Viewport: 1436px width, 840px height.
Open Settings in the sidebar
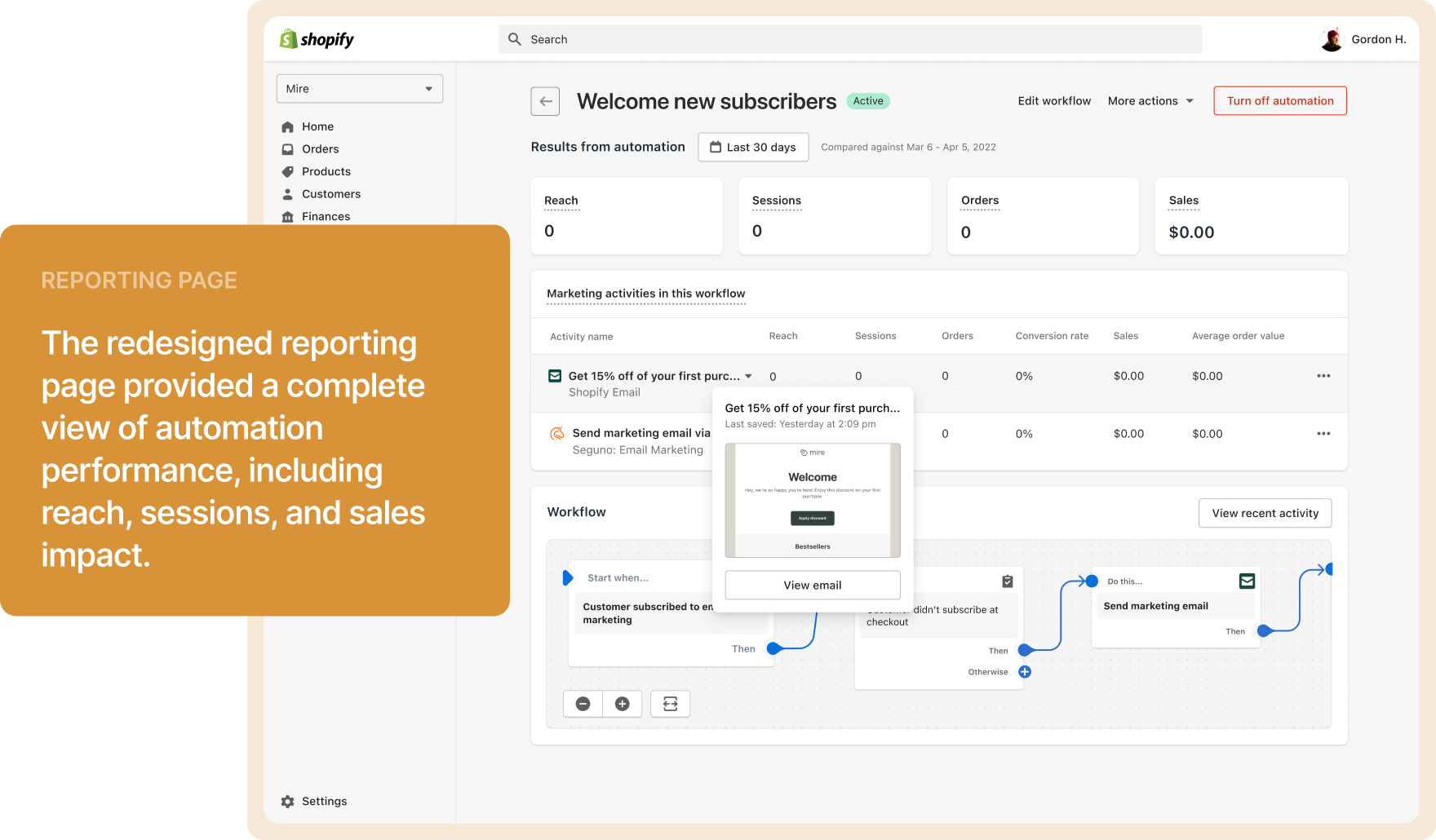(x=324, y=802)
